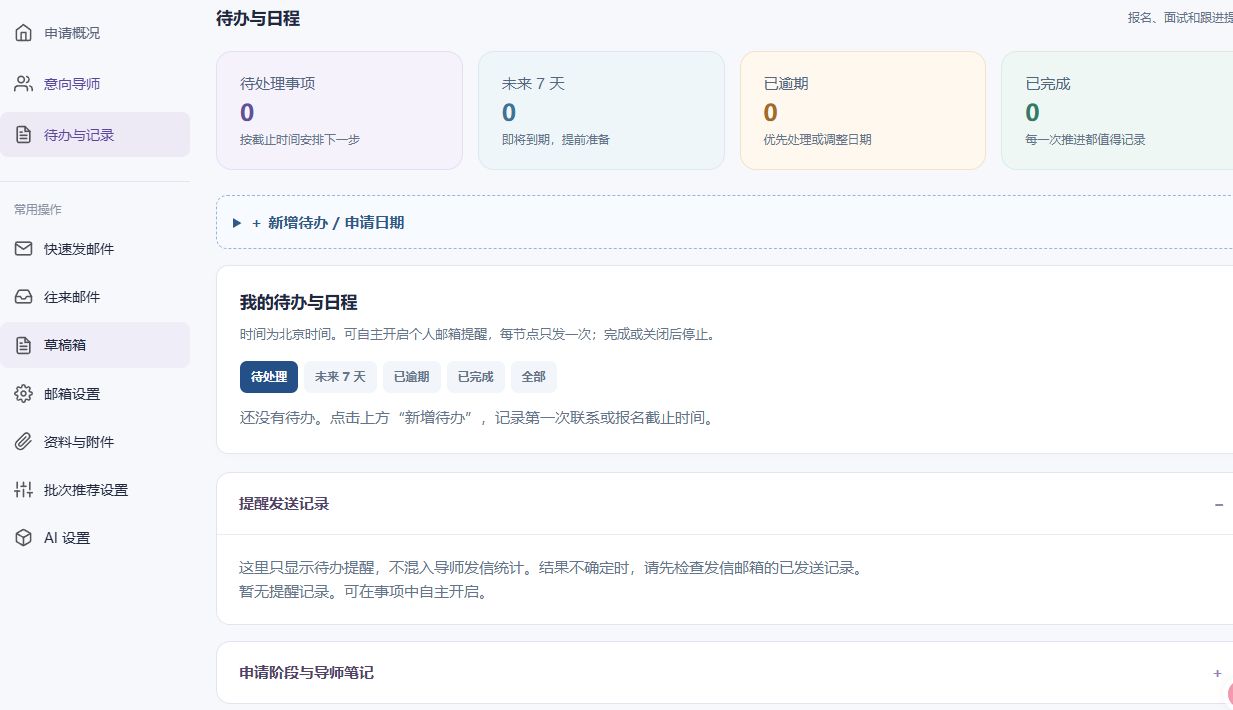The width and height of the screenshot is (1233, 710).
Task: Click the text 优先处理或调整日期
Action: coord(818,139)
